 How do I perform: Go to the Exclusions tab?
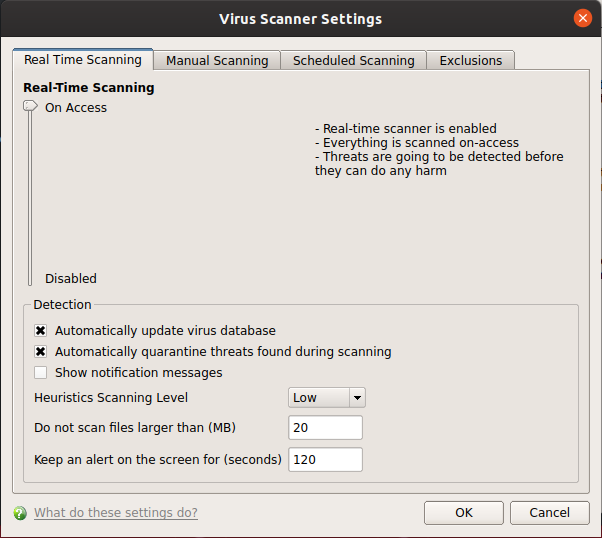(x=471, y=60)
